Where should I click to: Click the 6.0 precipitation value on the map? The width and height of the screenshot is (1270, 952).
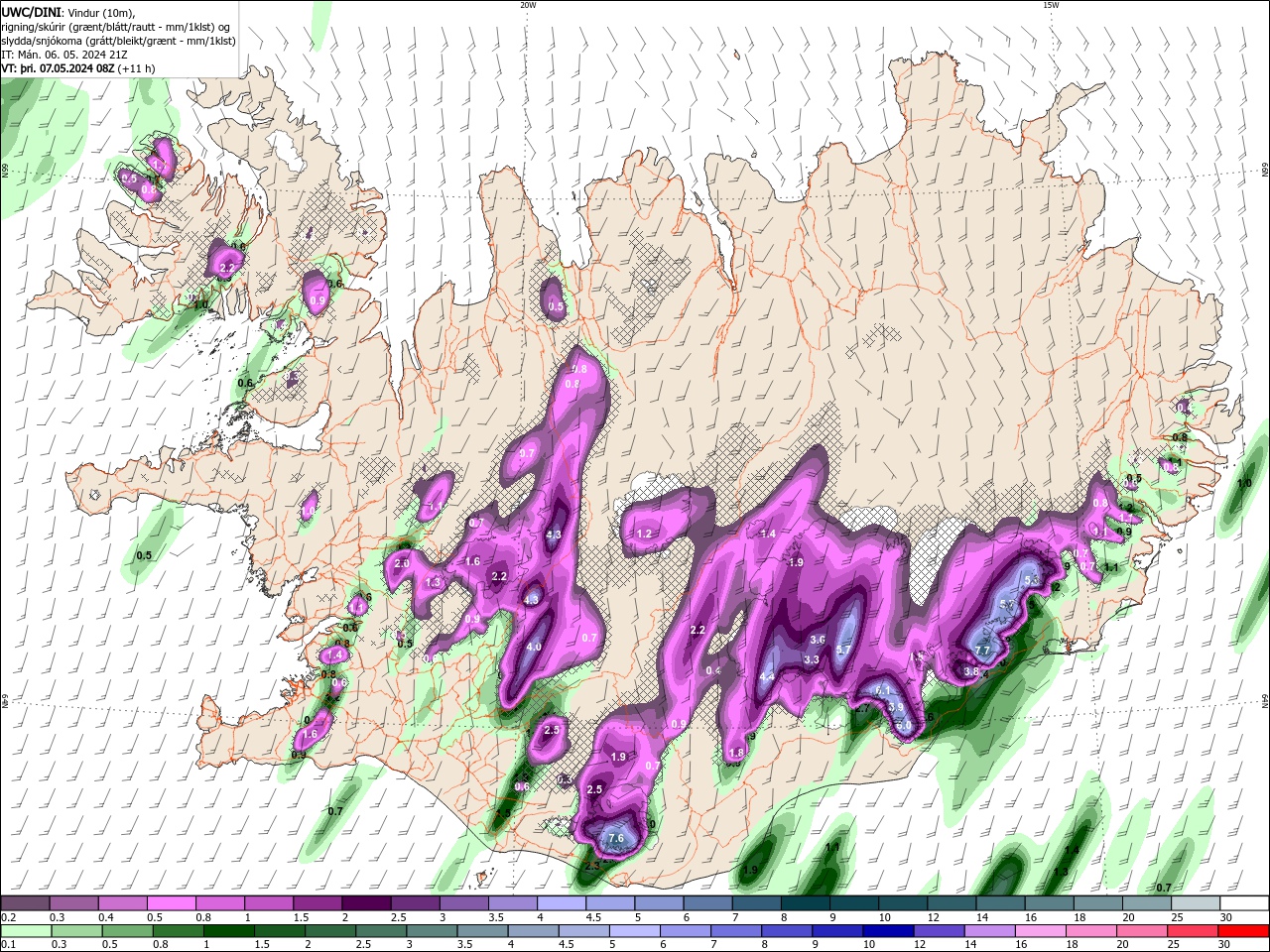pyautogui.click(x=904, y=726)
